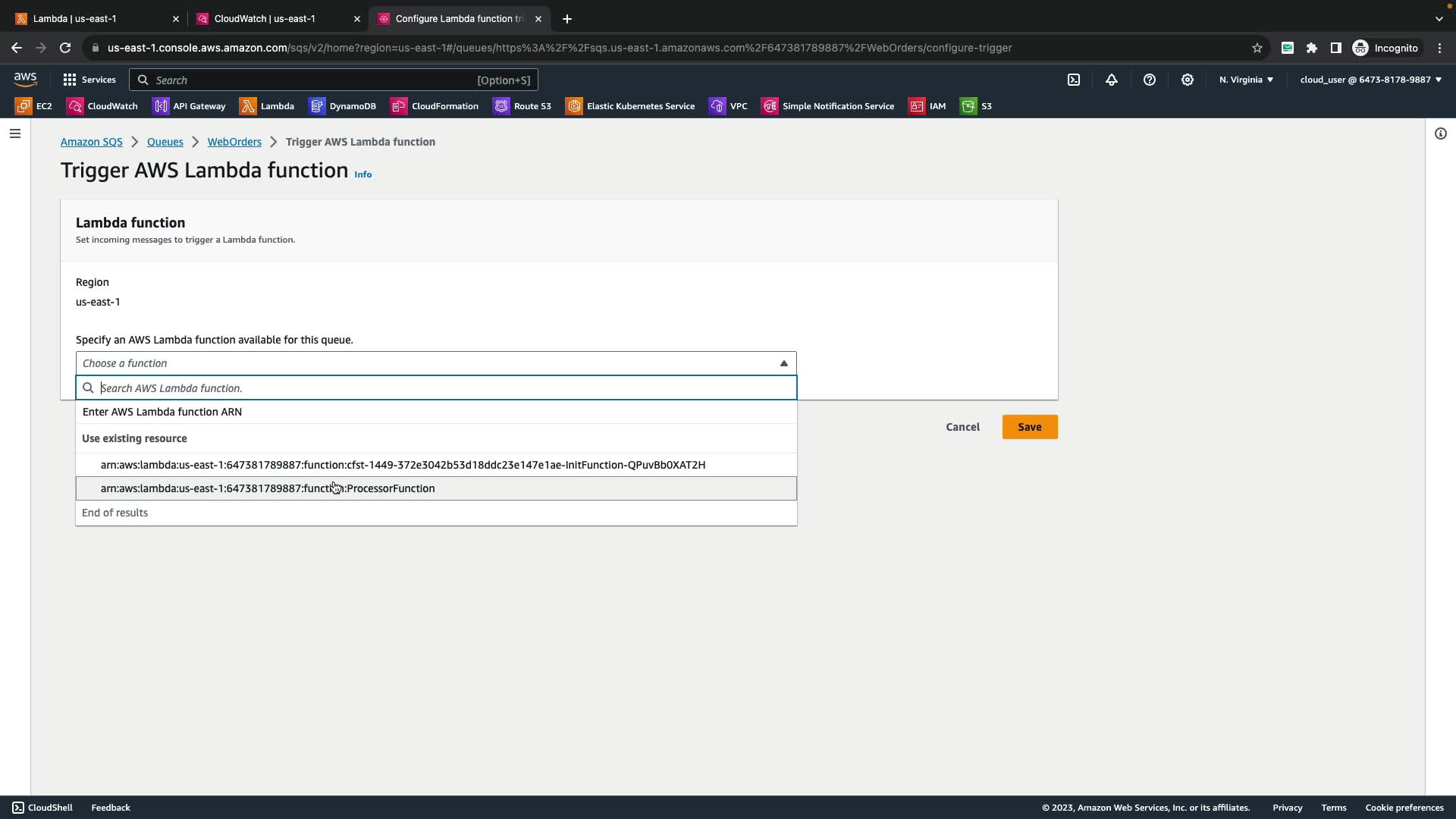Open the S3 bookmark shortcut
This screenshot has height=819, width=1456.
pos(976,106)
